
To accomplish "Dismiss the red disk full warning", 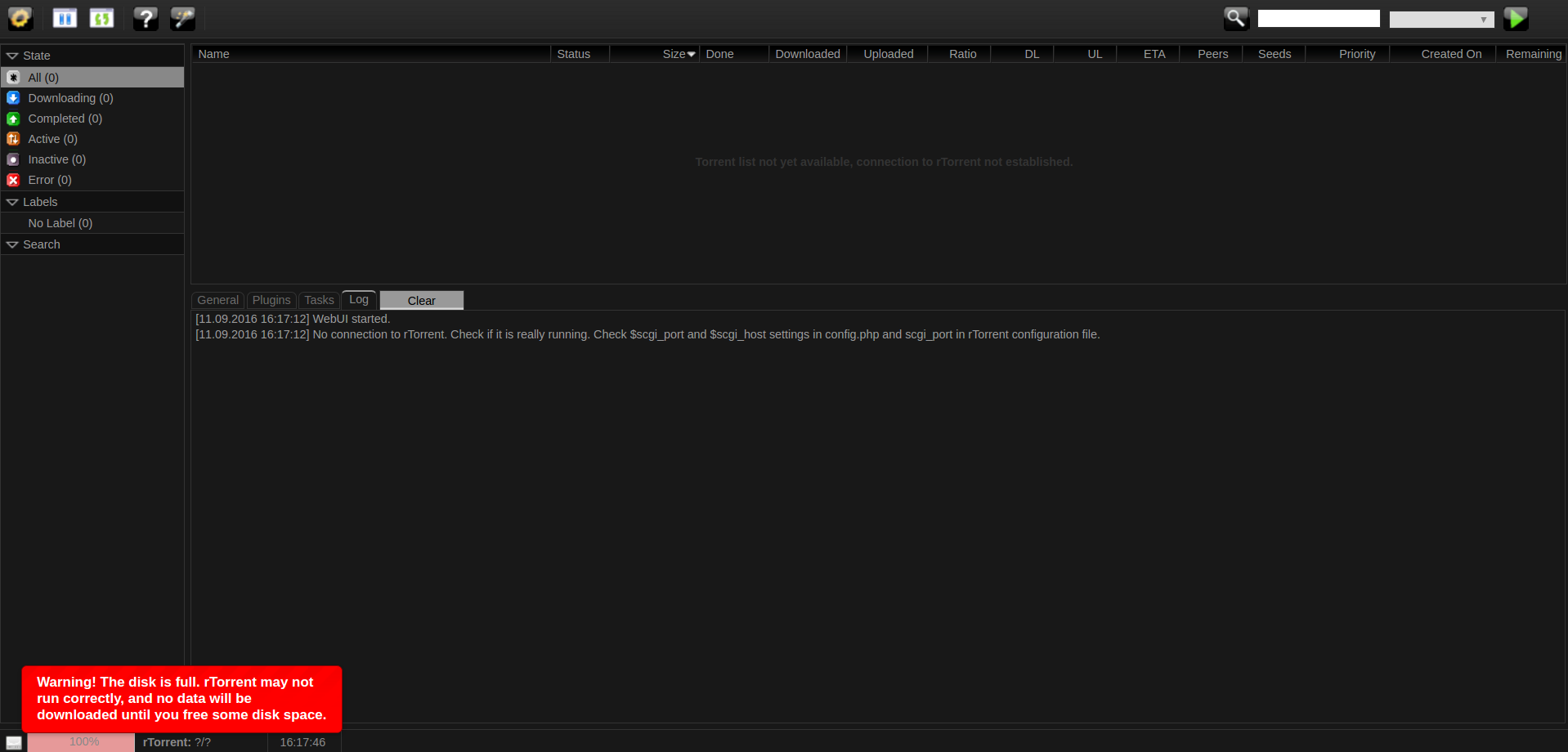I will click(x=181, y=699).
